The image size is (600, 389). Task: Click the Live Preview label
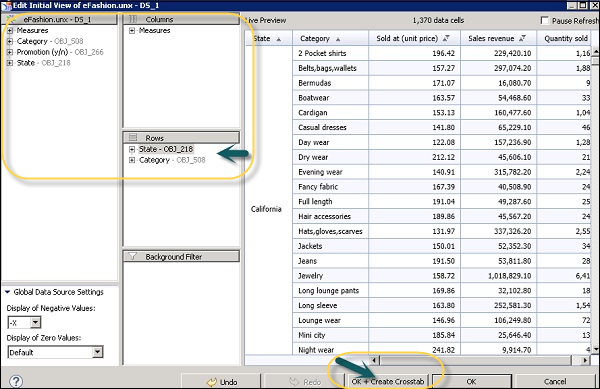[x=266, y=20]
